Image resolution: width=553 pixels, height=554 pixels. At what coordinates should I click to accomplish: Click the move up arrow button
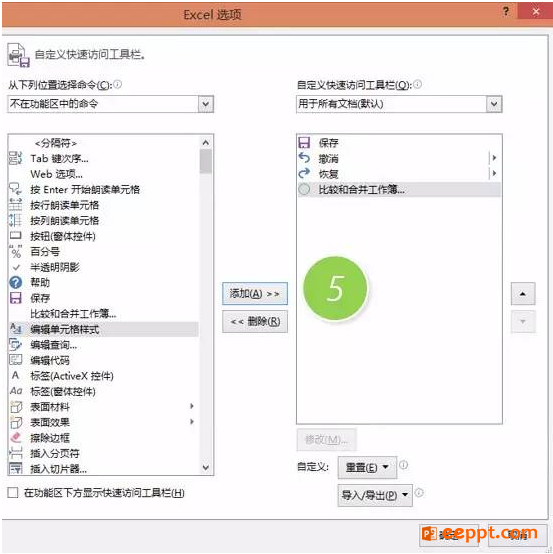point(523,294)
